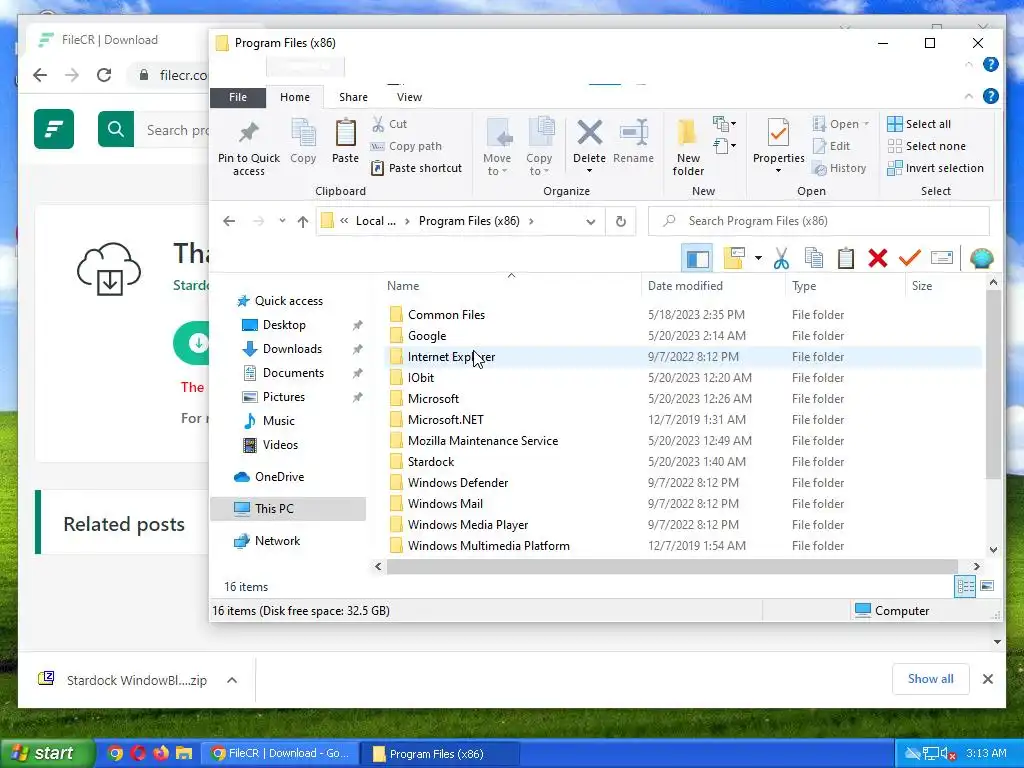The image size is (1024, 768).
Task: Click the Search Program Files (x86) field
Action: tap(819, 221)
